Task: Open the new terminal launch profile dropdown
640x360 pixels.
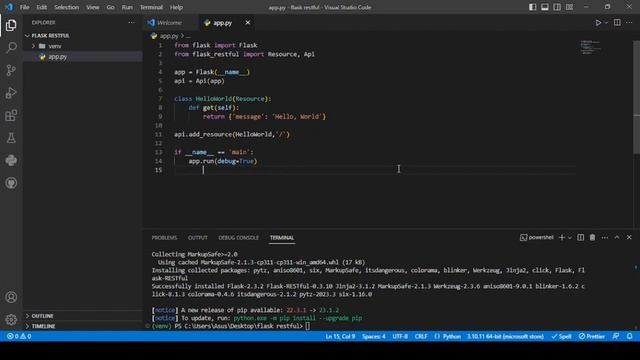Action: pos(570,238)
